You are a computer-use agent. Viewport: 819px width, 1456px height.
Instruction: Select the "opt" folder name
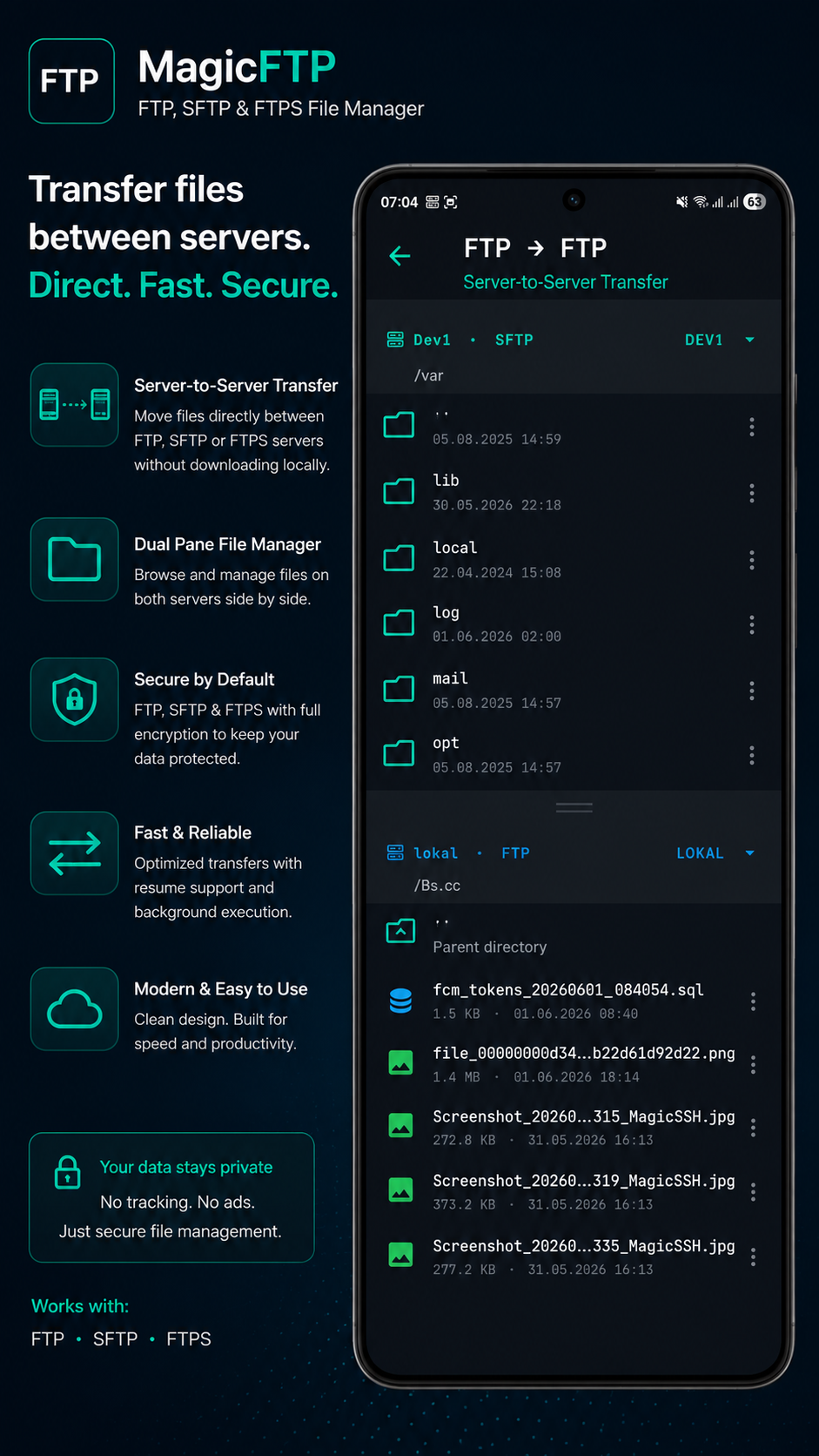(x=446, y=744)
